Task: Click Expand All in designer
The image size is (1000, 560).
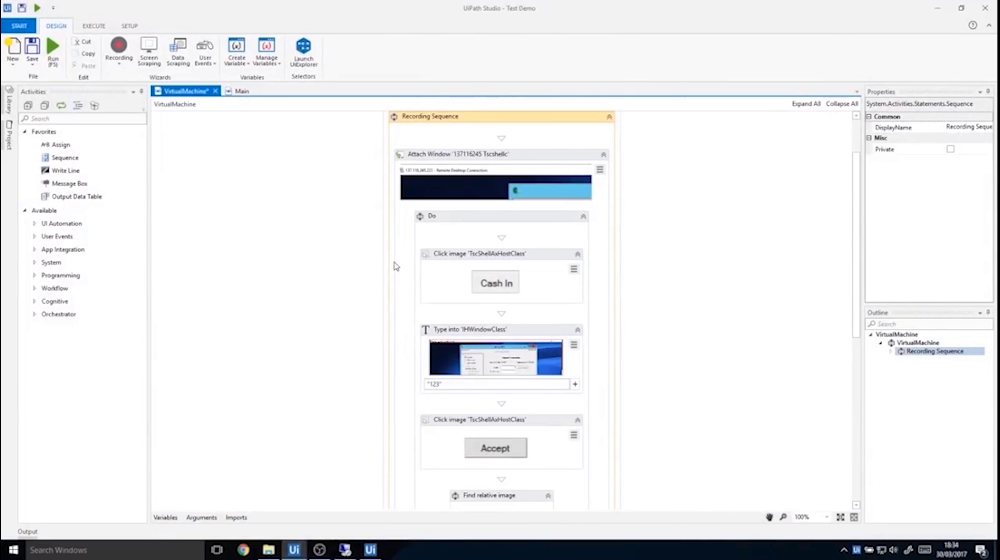Action: [x=806, y=104]
